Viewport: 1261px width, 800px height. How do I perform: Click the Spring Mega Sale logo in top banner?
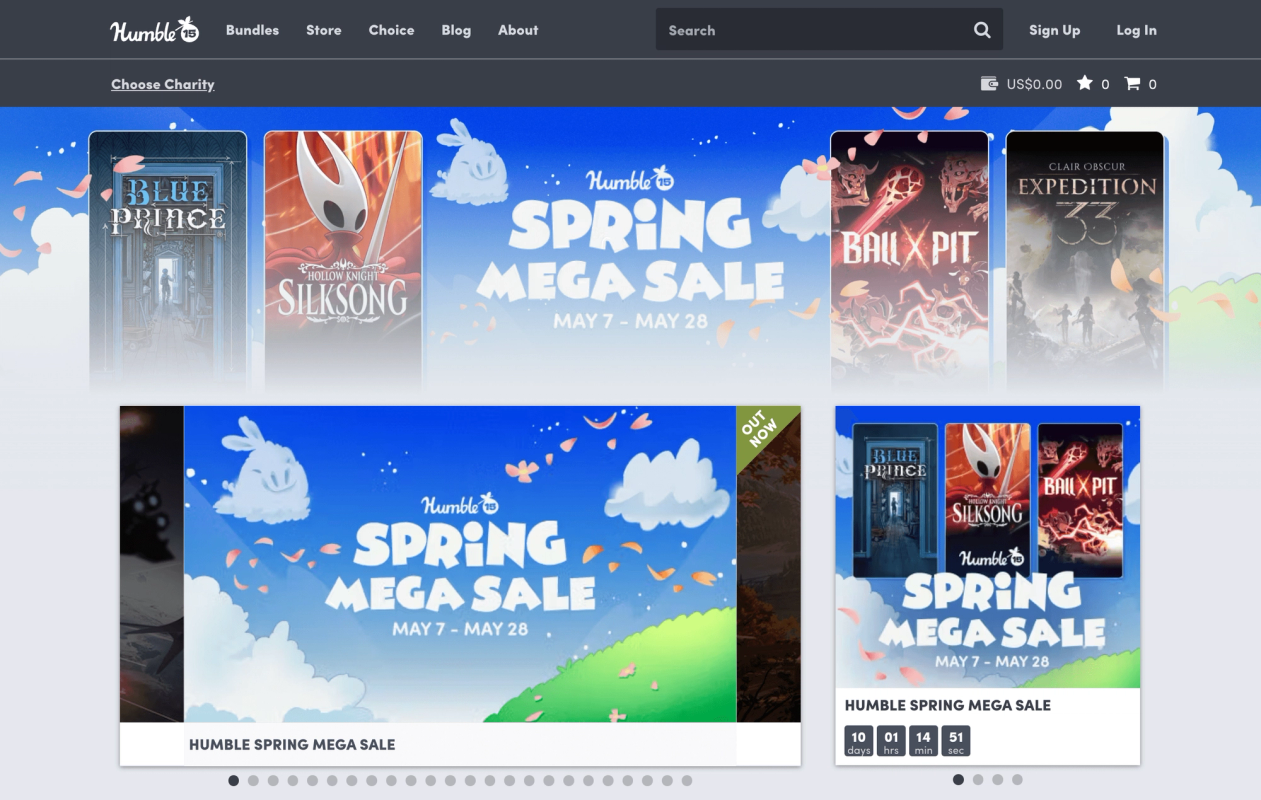pos(630,250)
